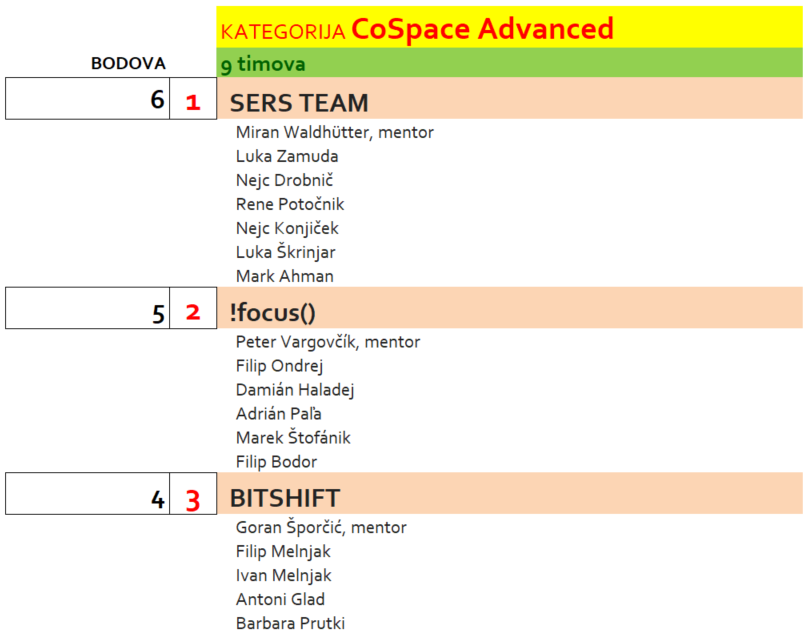The image size is (803, 632).
Task: Select the Luka Zamuda entry
Action: (x=287, y=156)
